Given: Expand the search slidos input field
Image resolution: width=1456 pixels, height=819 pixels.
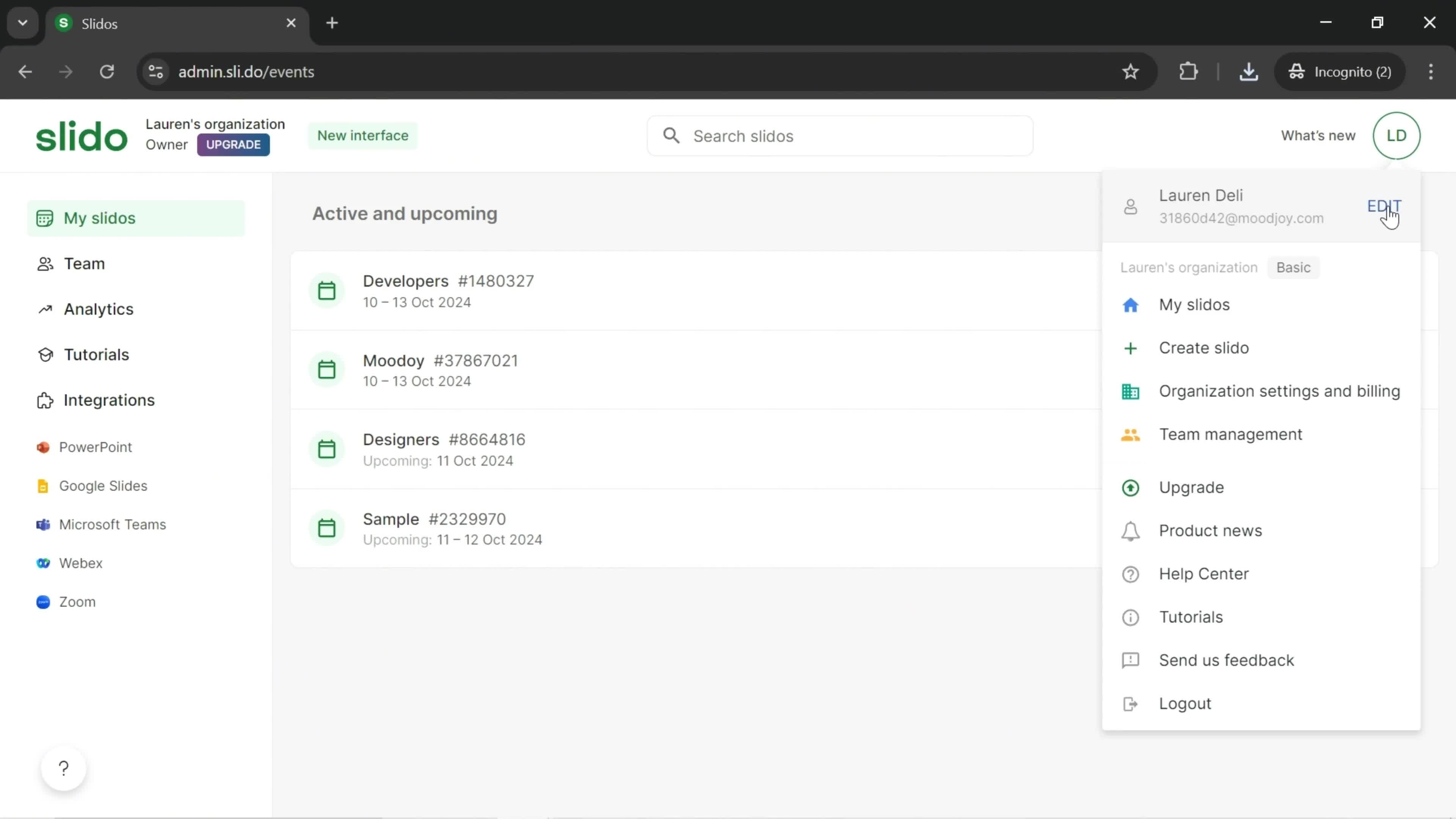Looking at the screenshot, I should pos(839,135).
